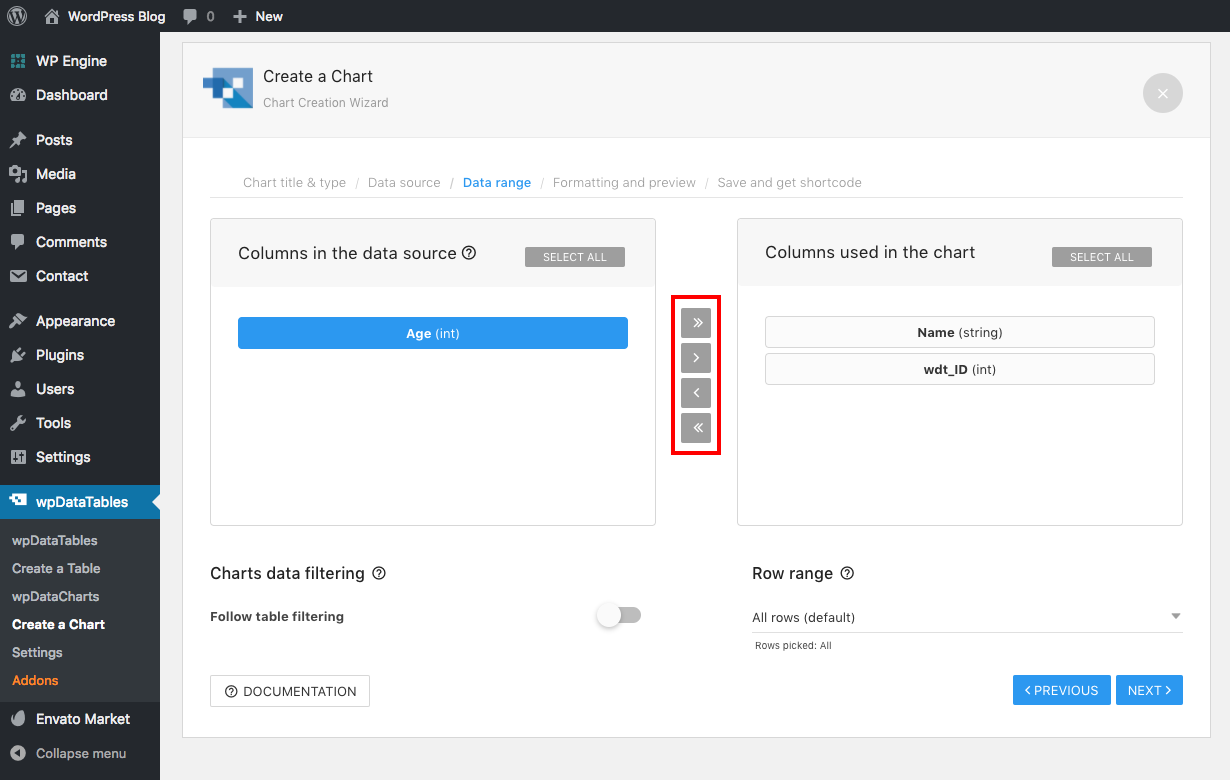Open the New content menu
This screenshot has height=780, width=1230.
pos(258,16)
